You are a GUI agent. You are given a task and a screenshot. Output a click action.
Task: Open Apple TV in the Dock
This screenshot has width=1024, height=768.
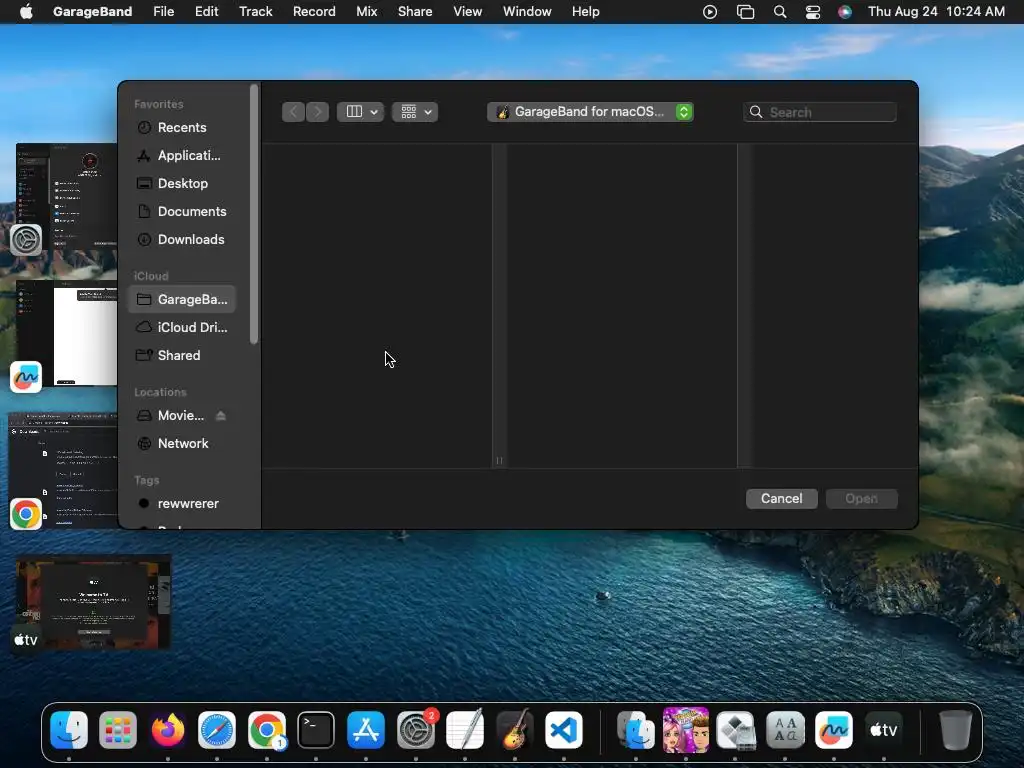point(884,729)
